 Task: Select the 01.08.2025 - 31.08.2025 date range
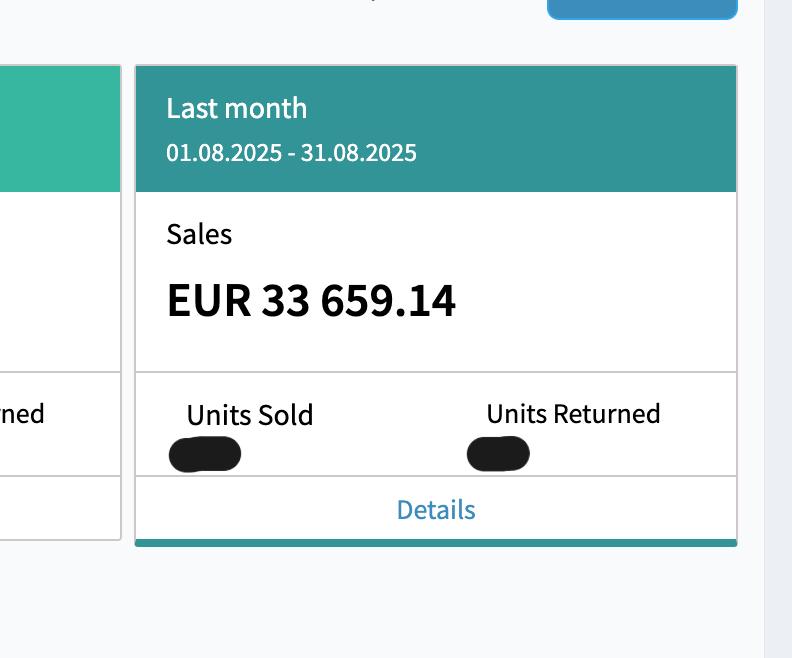point(291,153)
